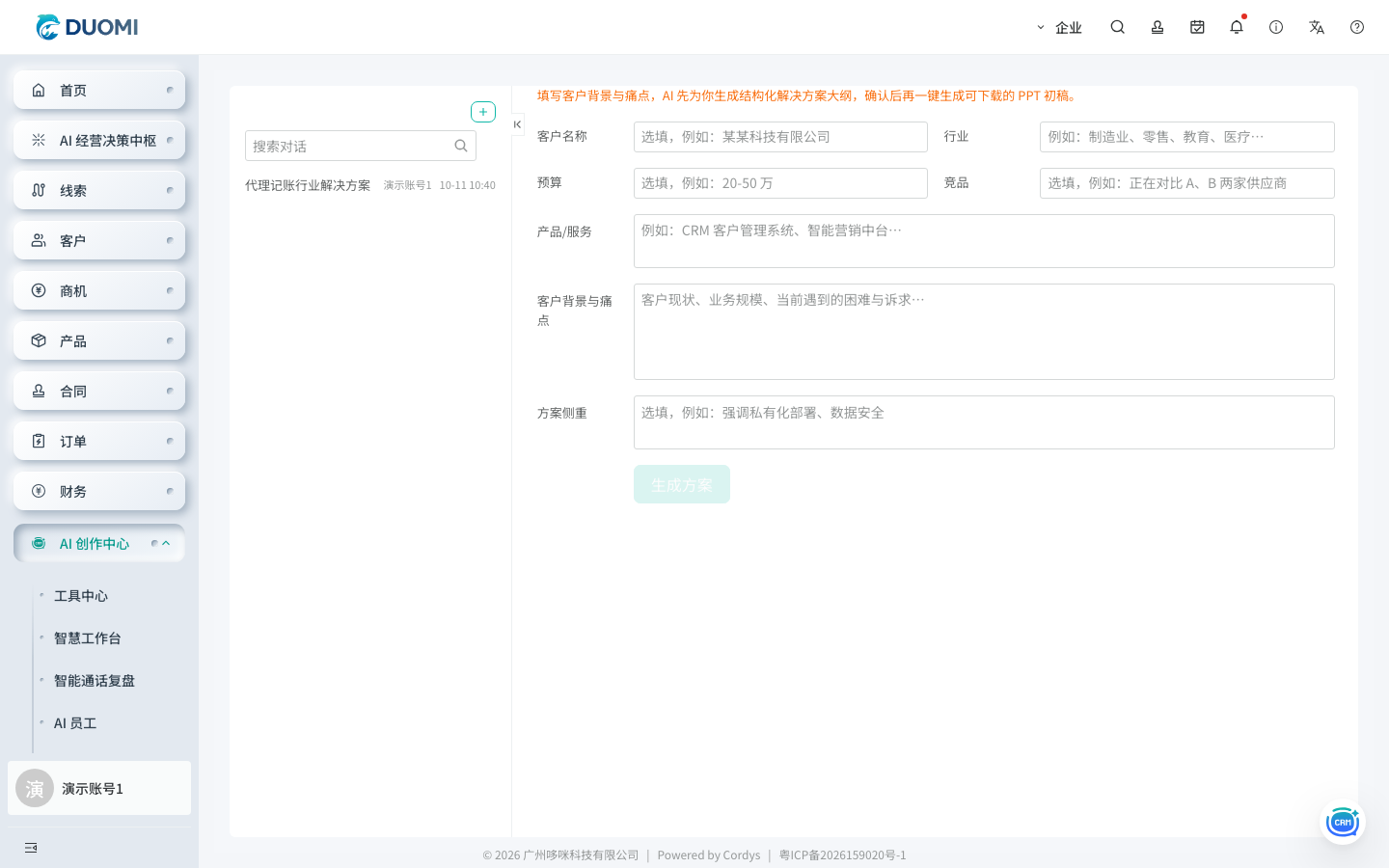Click the 客户名称 input field
This screenshot has width=1389, height=868.
(780, 137)
